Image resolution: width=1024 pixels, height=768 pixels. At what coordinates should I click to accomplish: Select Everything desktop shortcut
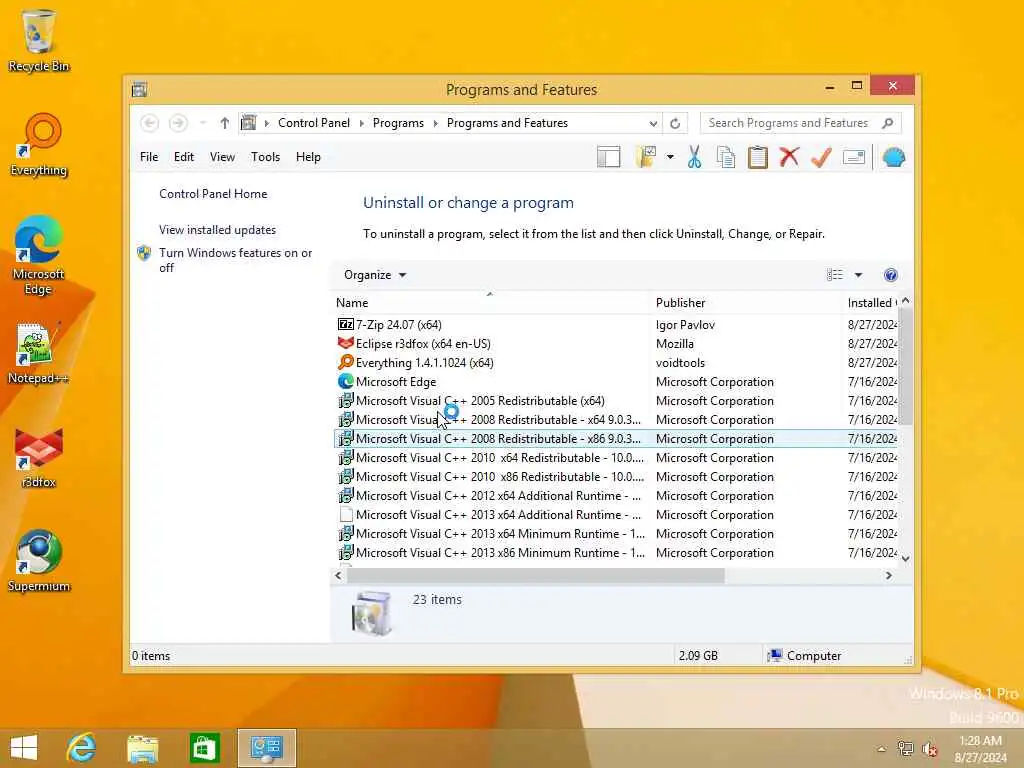pyautogui.click(x=39, y=144)
